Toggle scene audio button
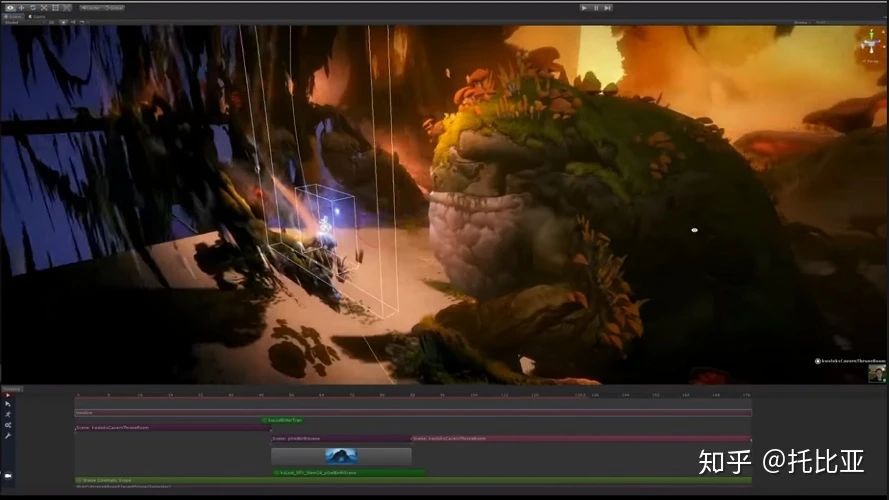 tap(73, 22)
